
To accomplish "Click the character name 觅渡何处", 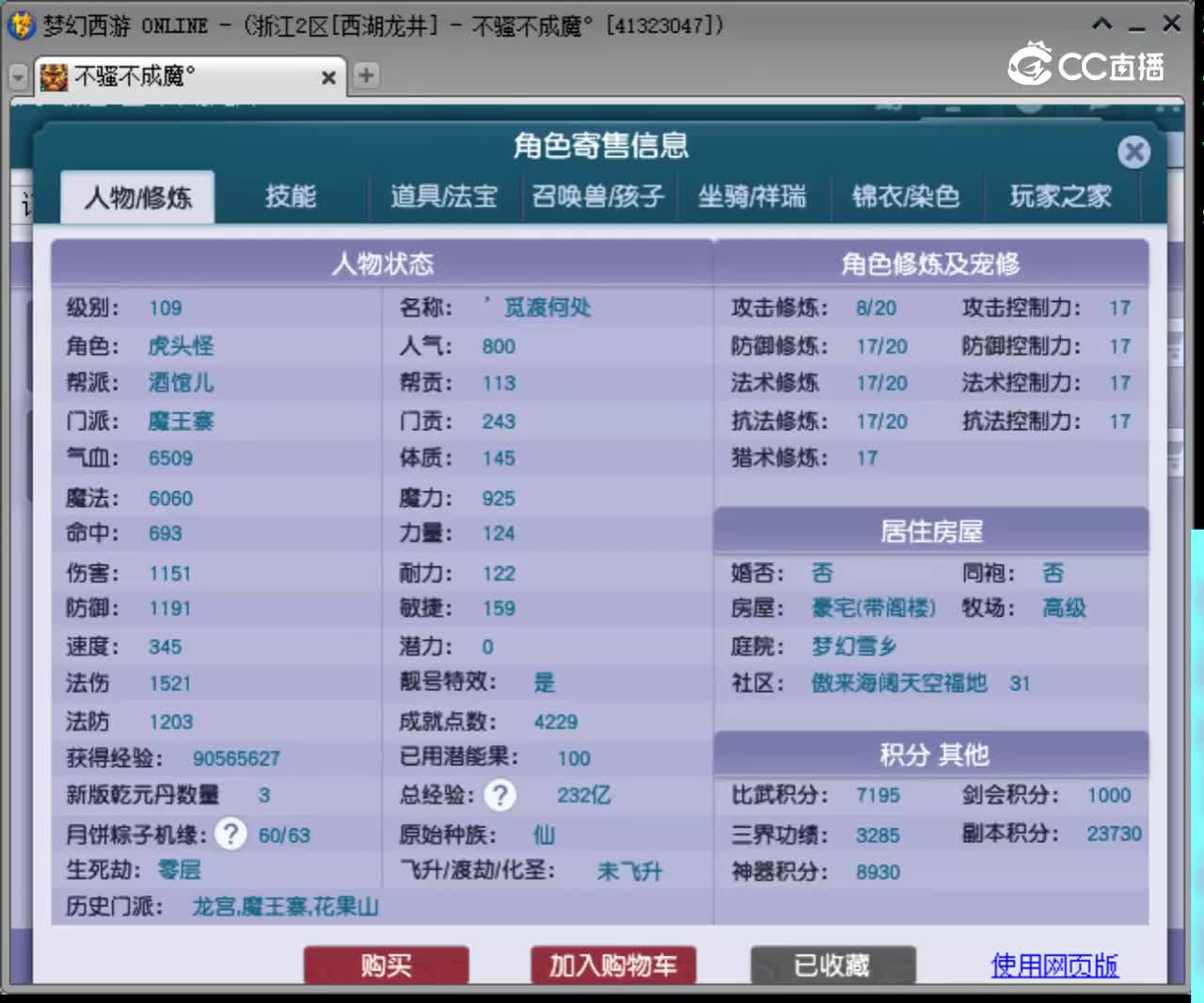I will coord(547,308).
